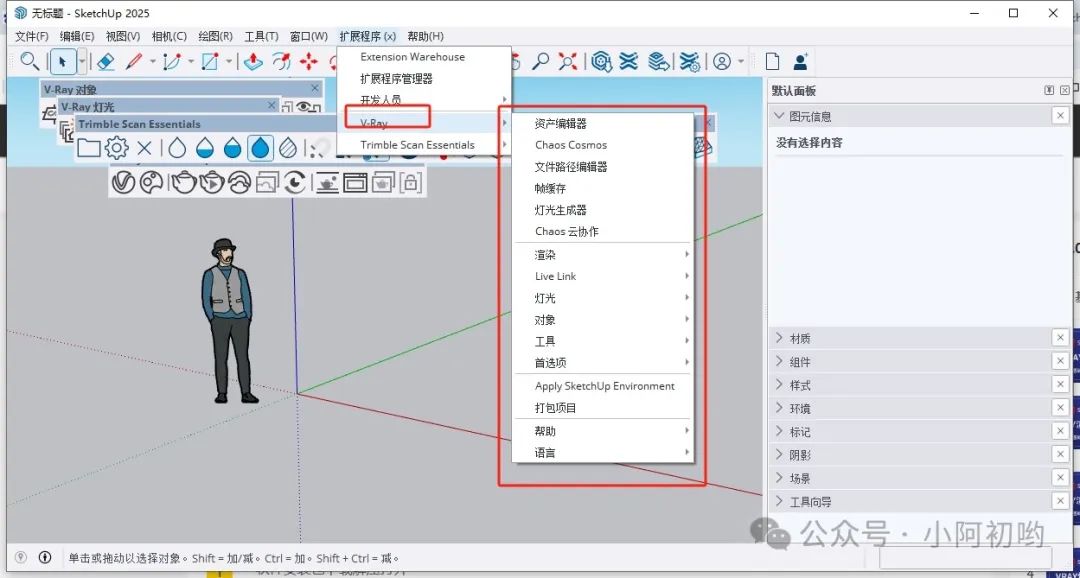Expand the 样式 panel section
Screen dimensions: 1080x578
point(779,384)
